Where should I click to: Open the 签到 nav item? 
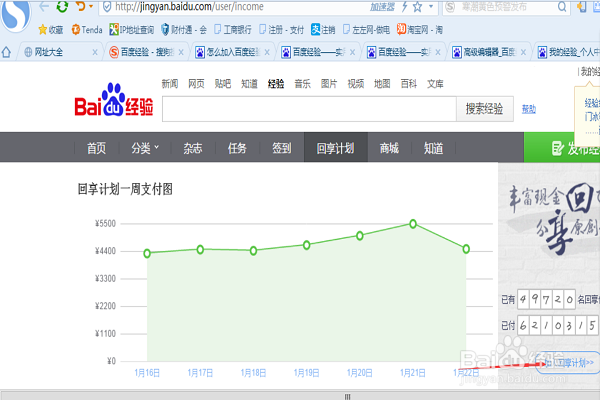282,148
